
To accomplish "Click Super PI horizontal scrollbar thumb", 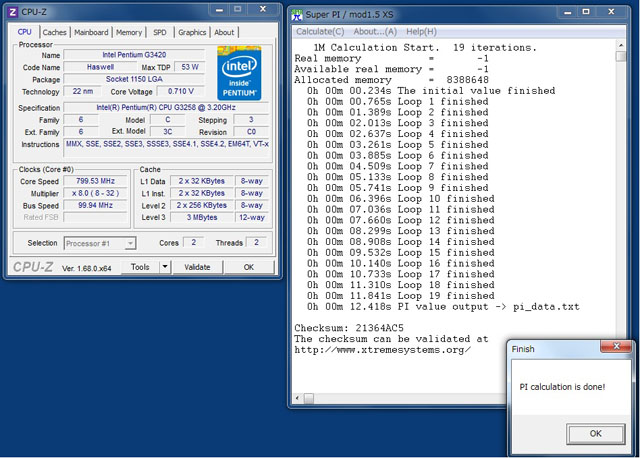I will (x=309, y=398).
